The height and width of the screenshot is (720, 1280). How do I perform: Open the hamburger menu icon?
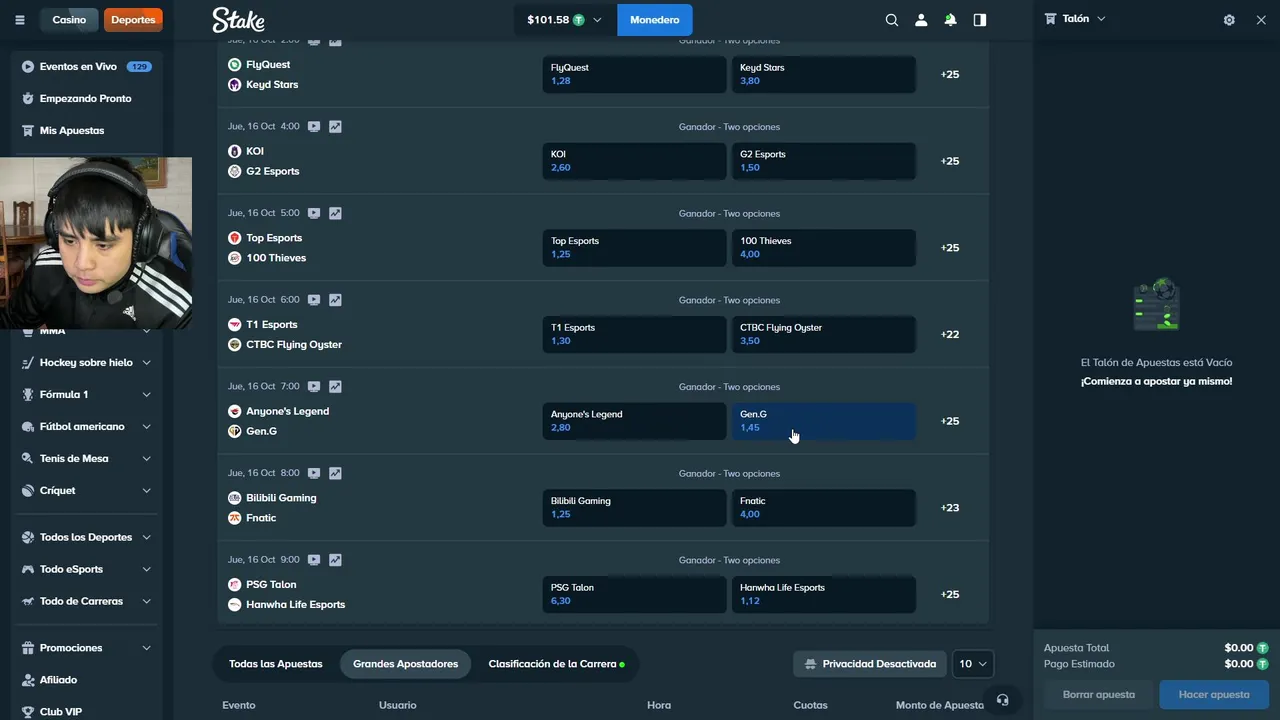pyautogui.click(x=19, y=20)
